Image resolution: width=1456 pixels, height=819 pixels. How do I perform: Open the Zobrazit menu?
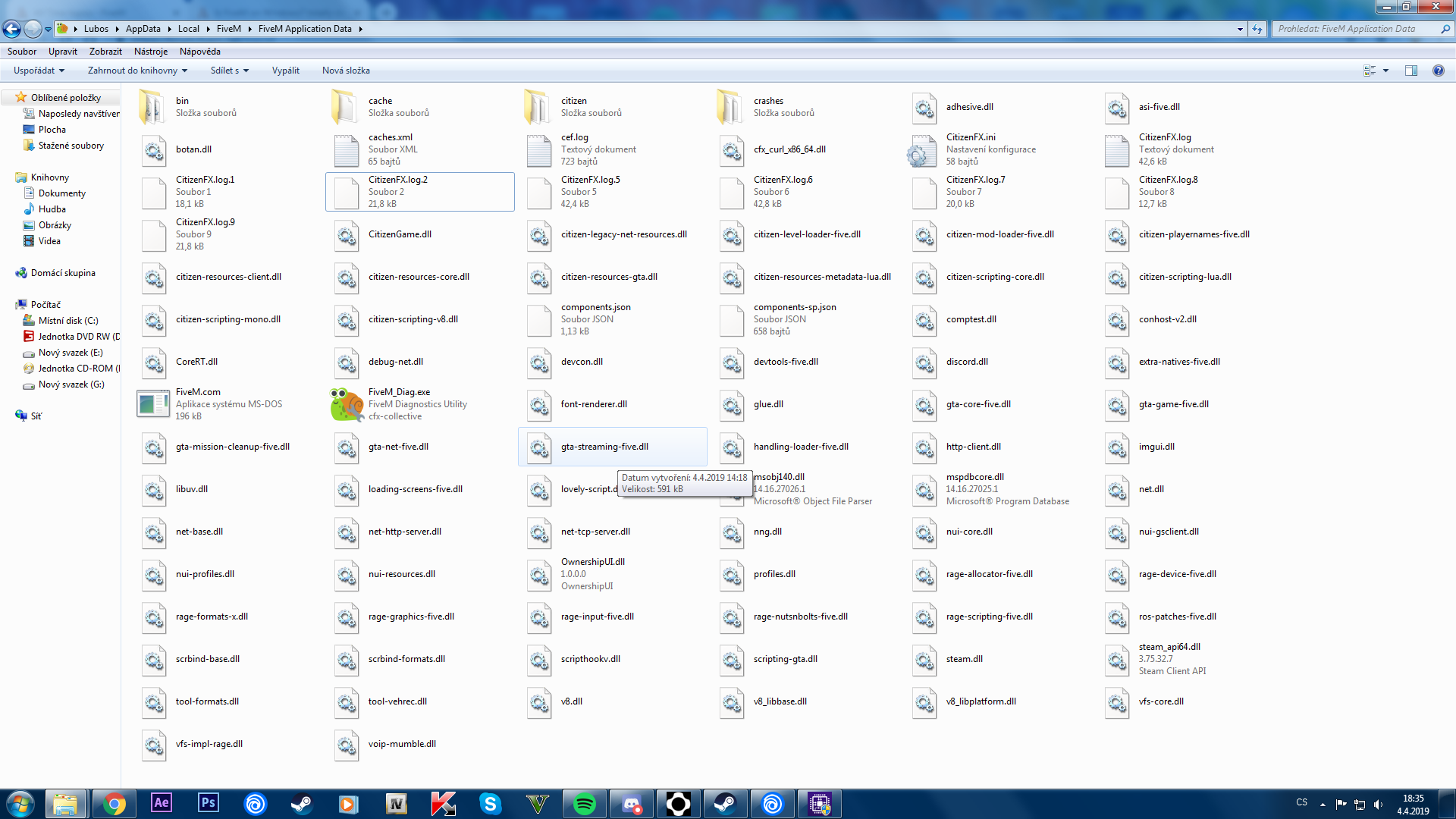105,52
